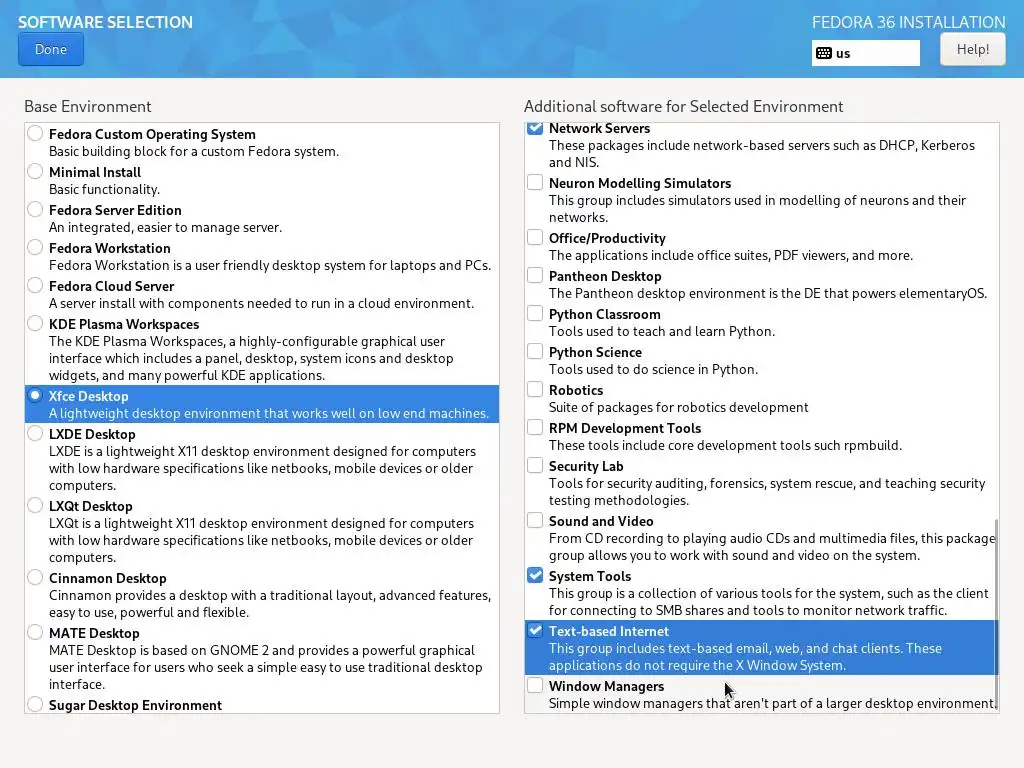Enable Sound and Video checkbox
1024x768 pixels.
tap(535, 520)
